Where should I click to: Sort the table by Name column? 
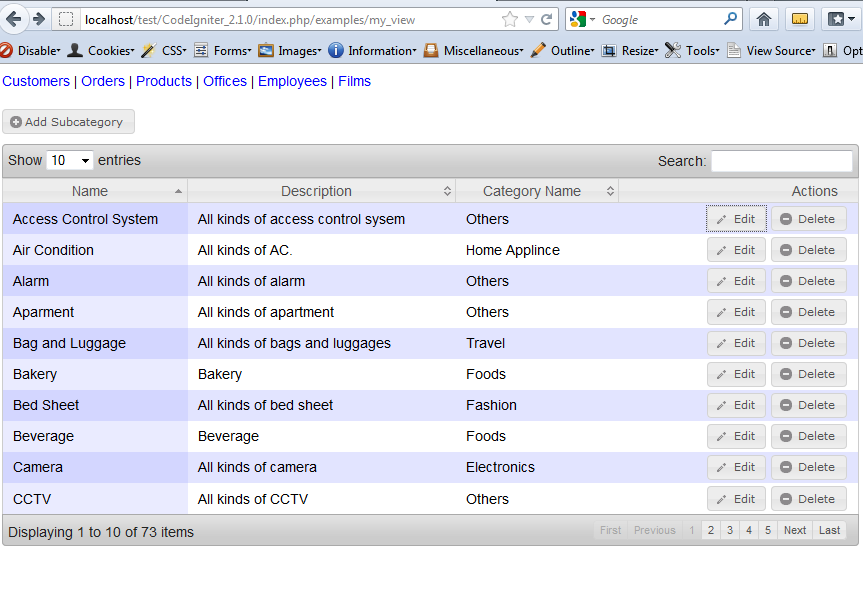(95, 191)
